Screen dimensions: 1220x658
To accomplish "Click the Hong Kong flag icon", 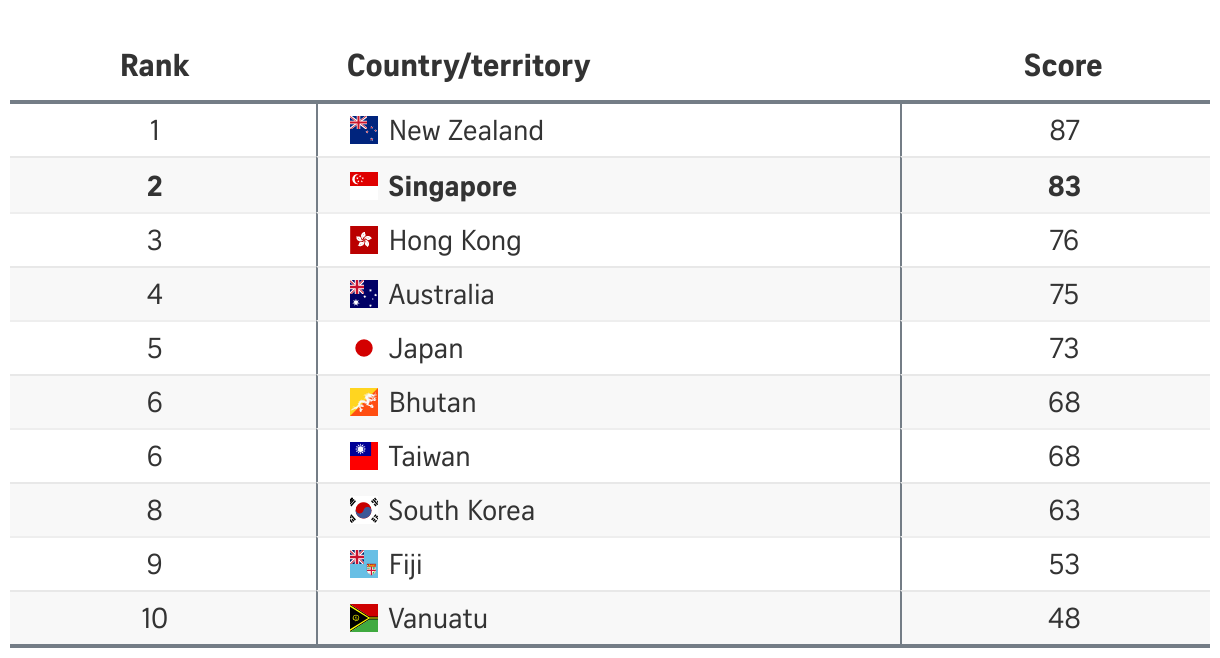I will 363,240.
